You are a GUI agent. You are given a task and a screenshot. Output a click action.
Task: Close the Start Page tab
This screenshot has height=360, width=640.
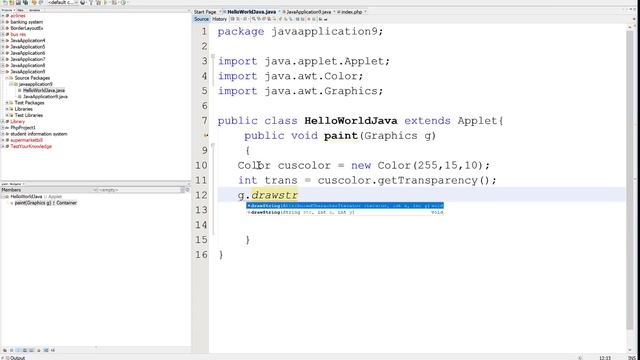(x=220, y=12)
